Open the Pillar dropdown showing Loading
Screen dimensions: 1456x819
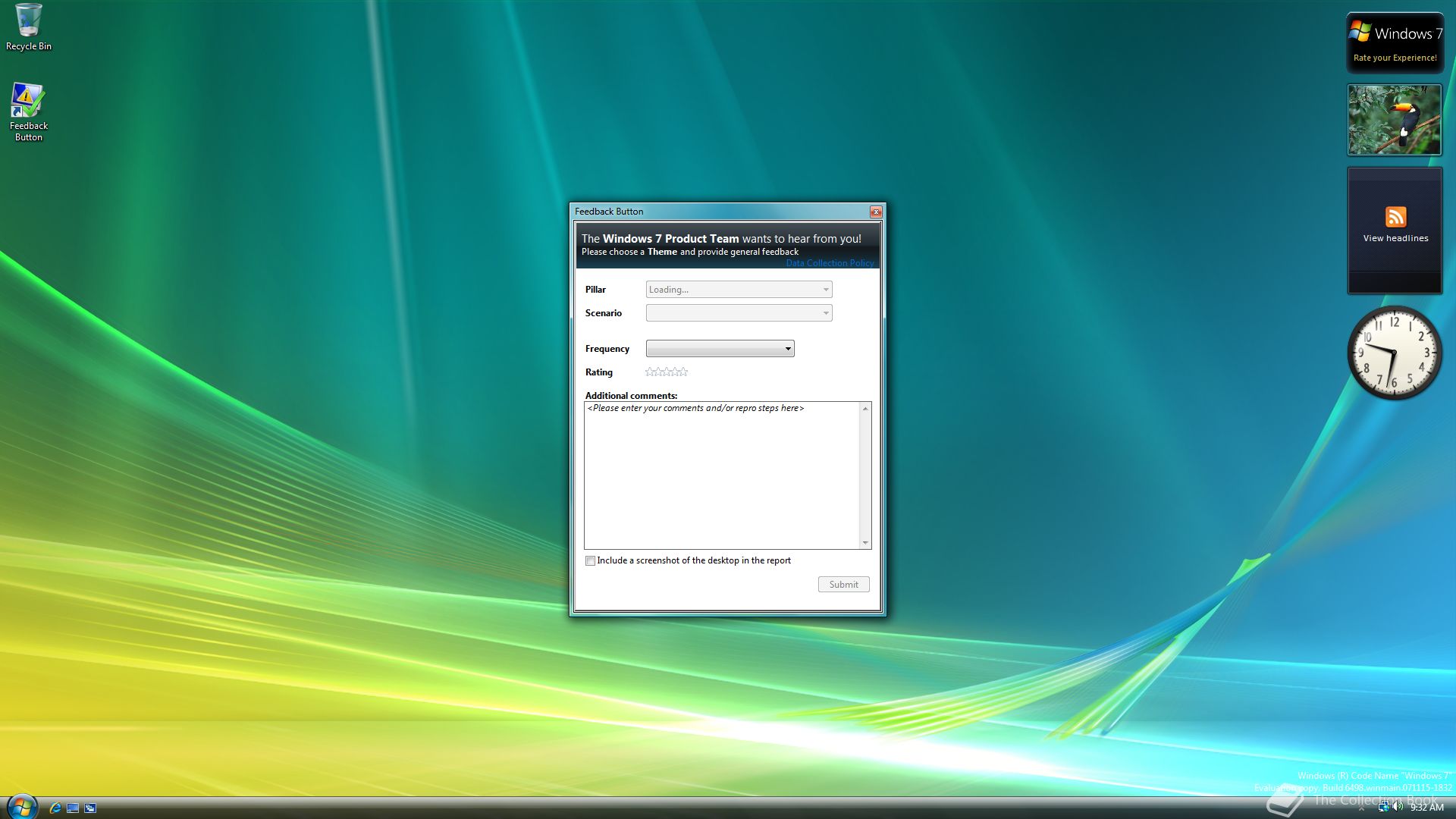tap(739, 289)
